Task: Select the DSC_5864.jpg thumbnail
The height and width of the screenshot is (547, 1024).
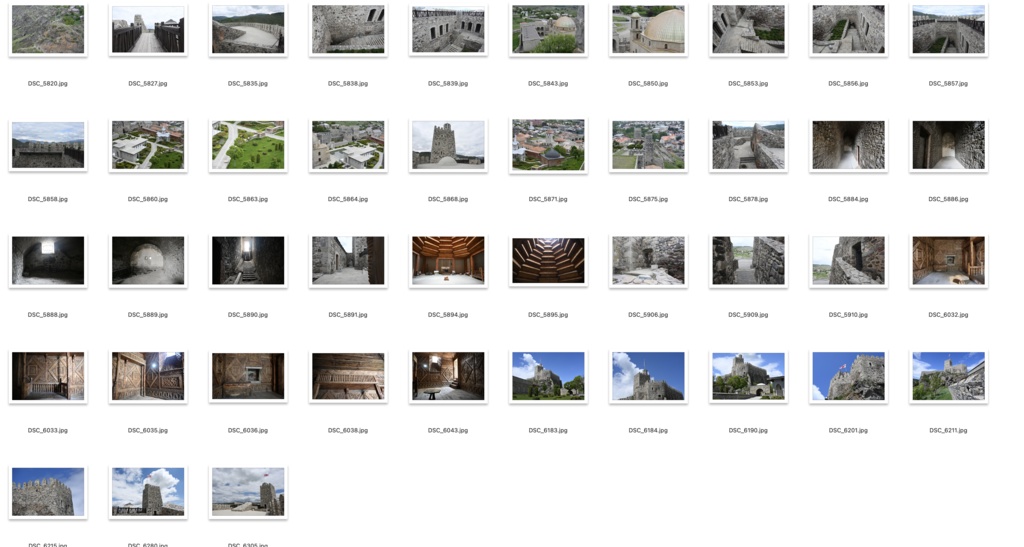Action: coord(347,145)
